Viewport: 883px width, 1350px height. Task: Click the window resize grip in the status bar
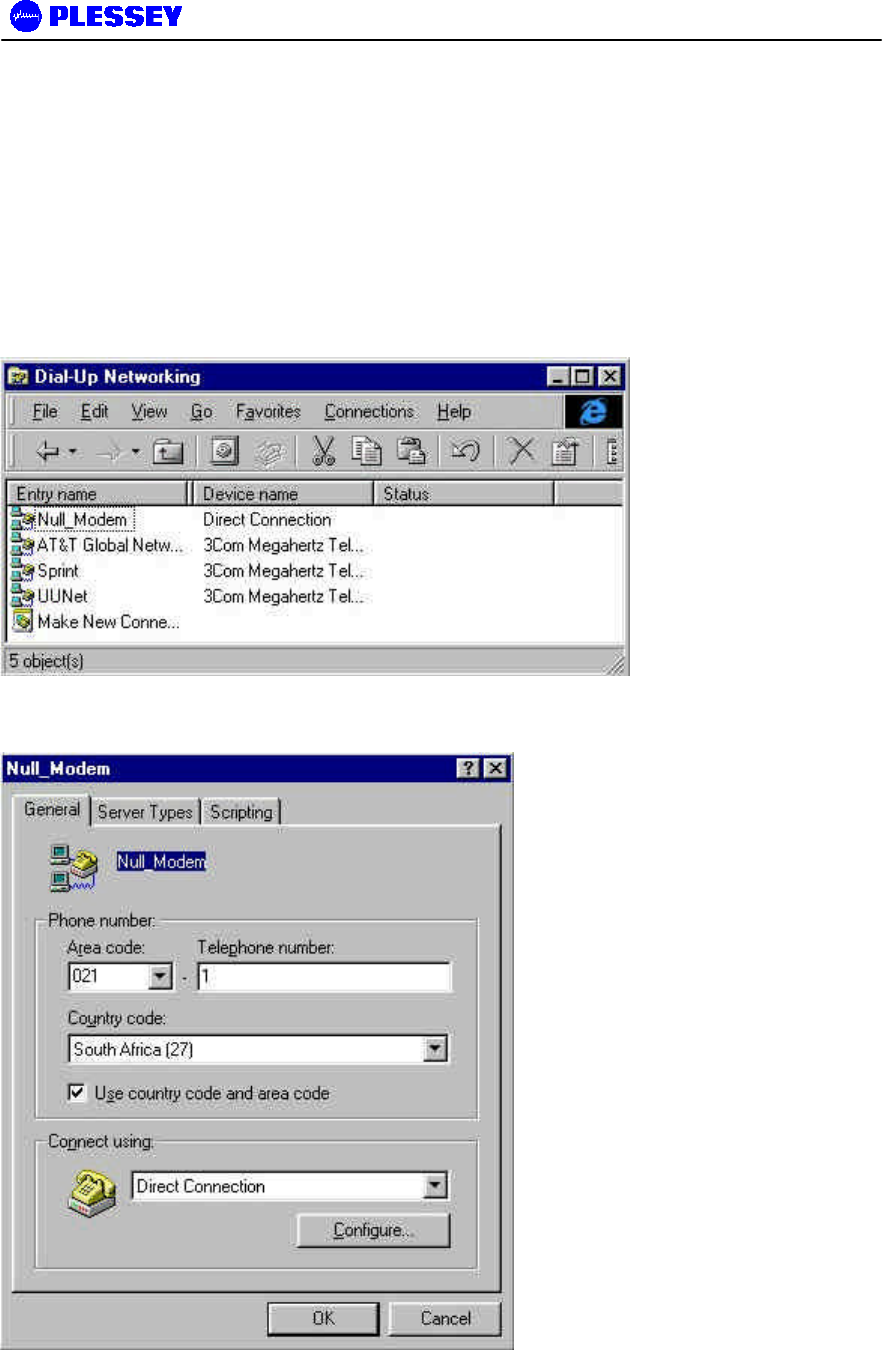pyautogui.click(x=617, y=664)
